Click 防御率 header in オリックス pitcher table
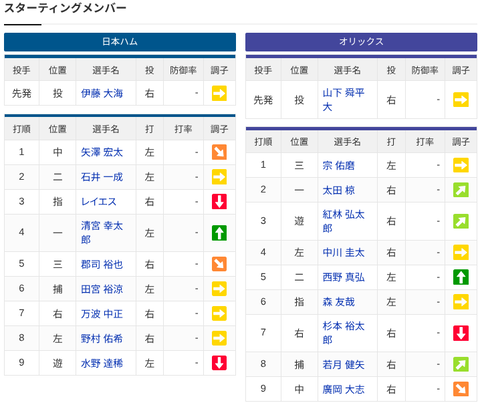Viewport: 480px width, 405px height. click(x=425, y=70)
